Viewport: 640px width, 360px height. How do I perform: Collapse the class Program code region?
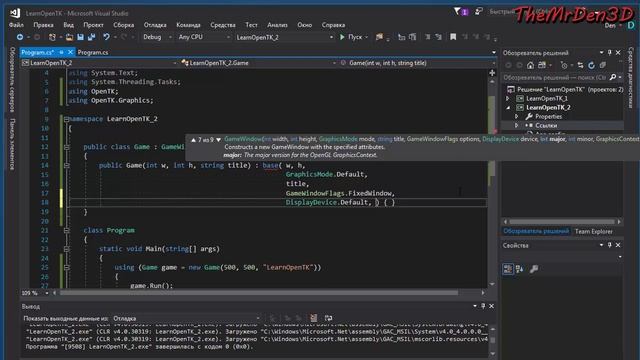coord(66,231)
